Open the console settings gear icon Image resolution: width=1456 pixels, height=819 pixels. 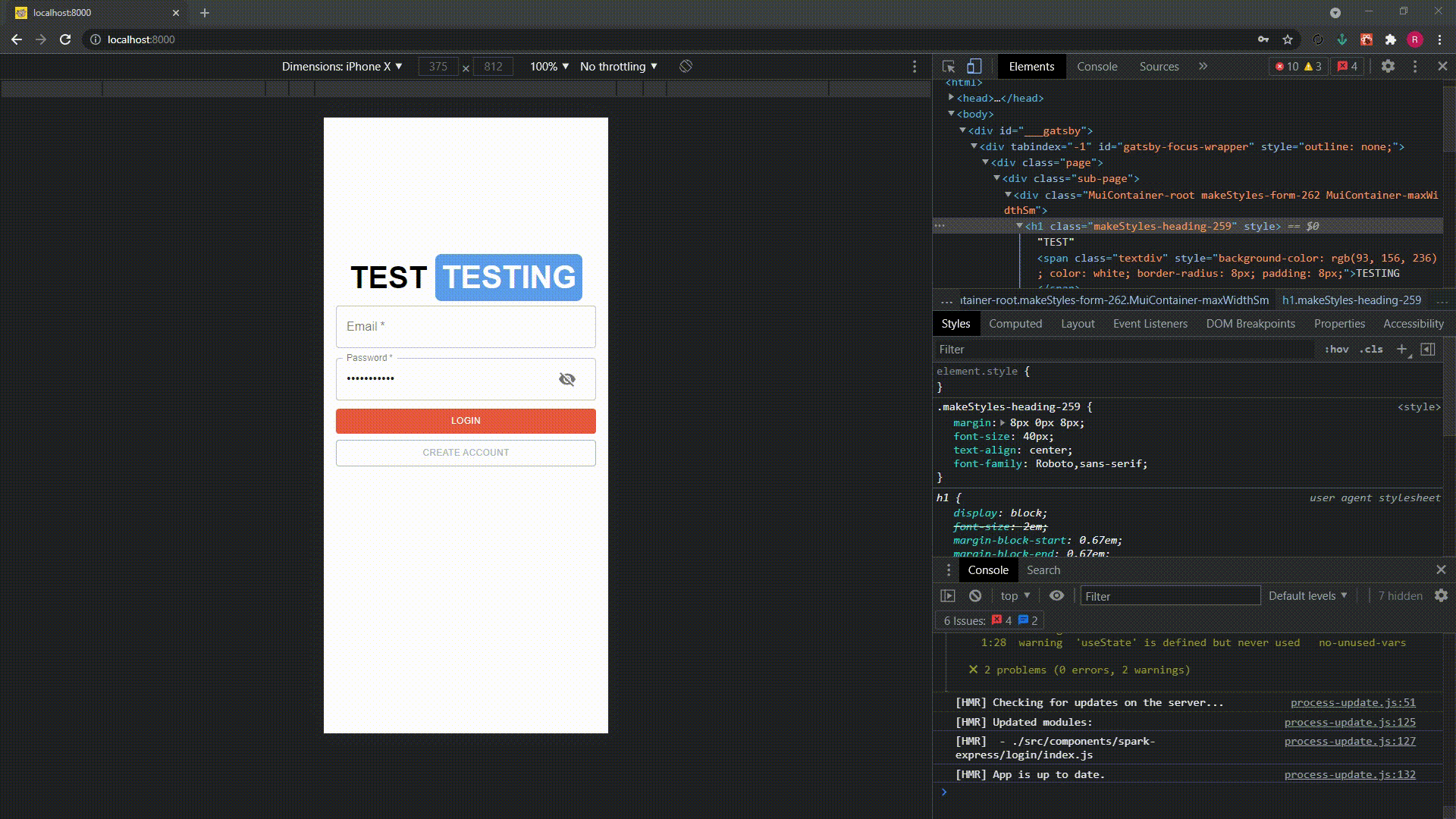click(1441, 596)
